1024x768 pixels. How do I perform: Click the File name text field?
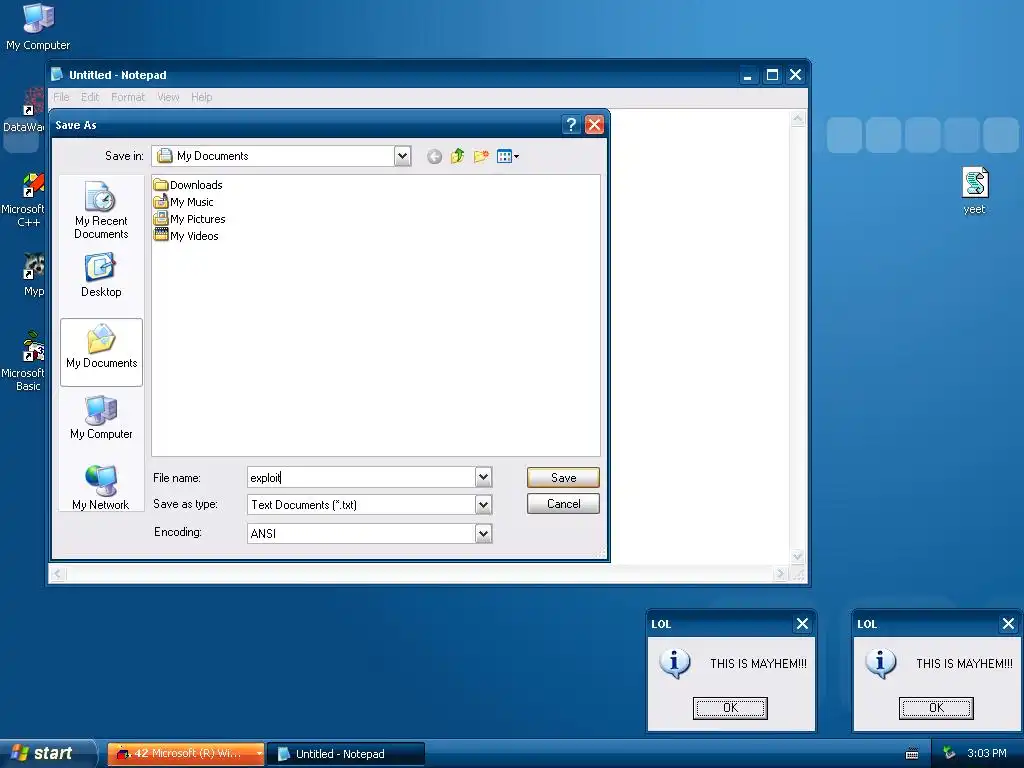[x=361, y=477]
